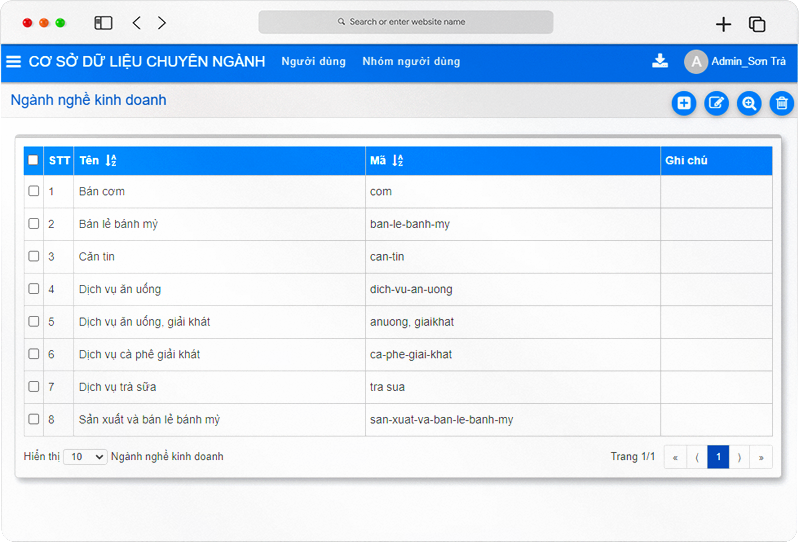Check the Bán cơm row checkbox

(x=34, y=191)
